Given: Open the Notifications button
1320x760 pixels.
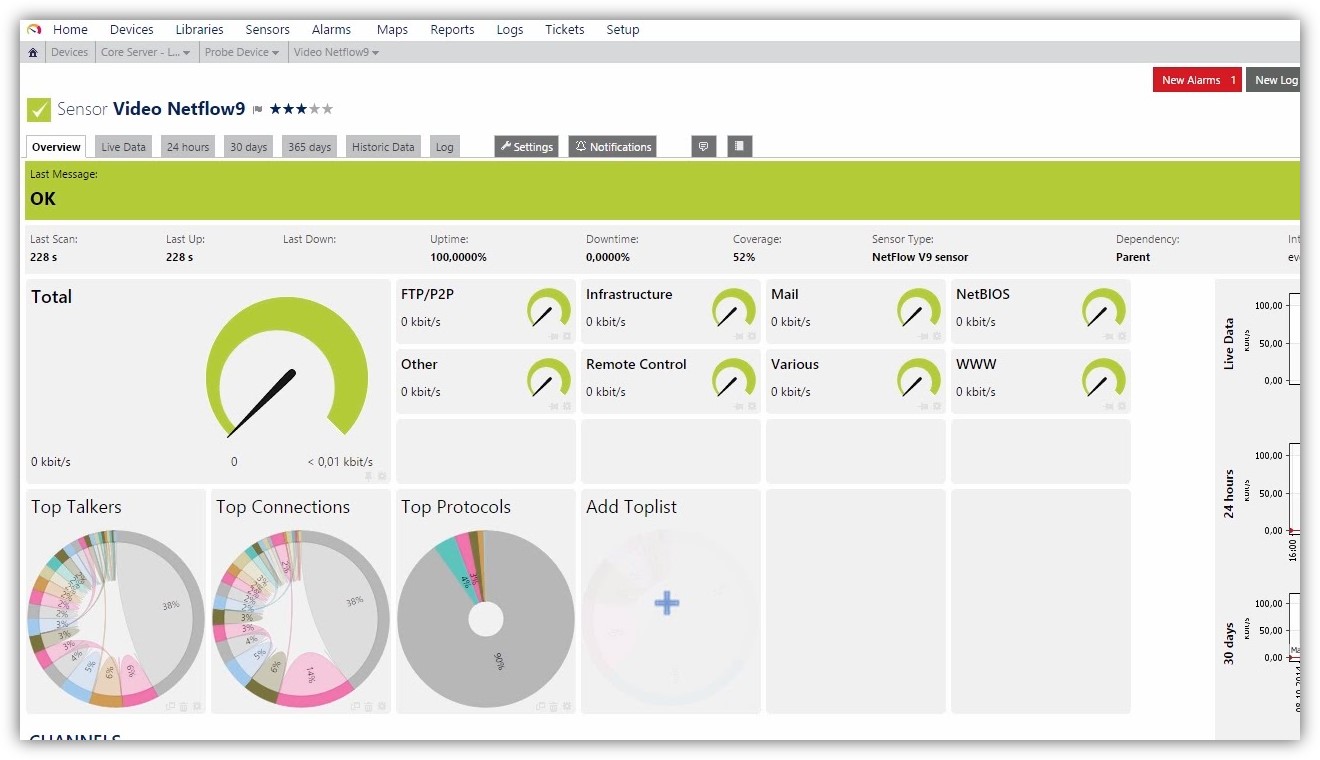Looking at the screenshot, I should 612,147.
